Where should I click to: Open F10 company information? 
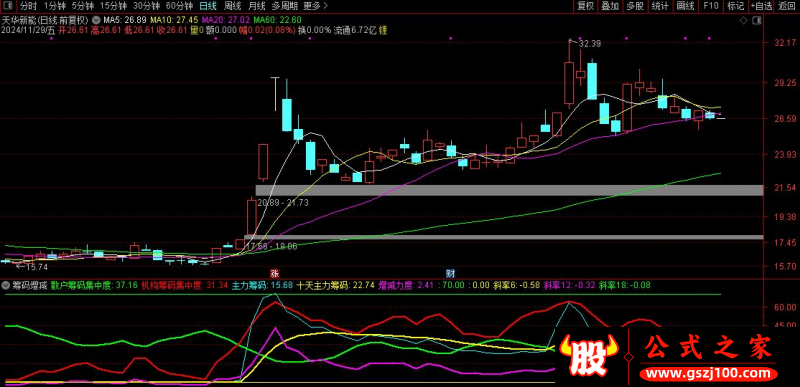[711, 6]
